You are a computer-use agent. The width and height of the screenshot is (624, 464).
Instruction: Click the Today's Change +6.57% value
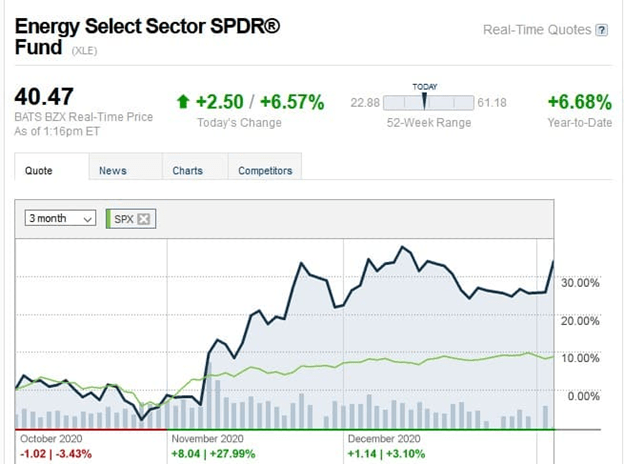(292, 101)
